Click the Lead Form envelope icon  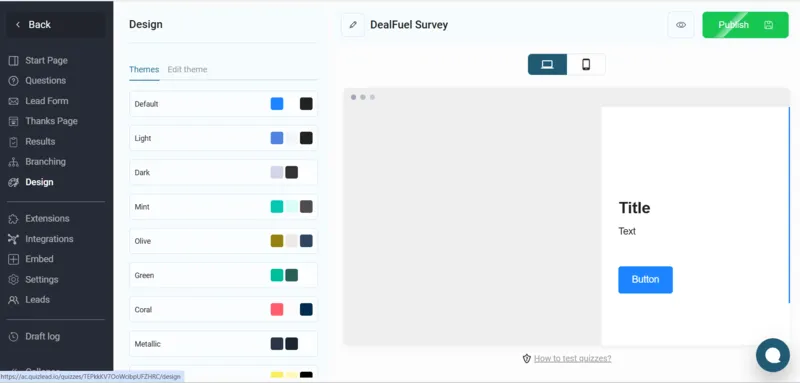tap(14, 101)
